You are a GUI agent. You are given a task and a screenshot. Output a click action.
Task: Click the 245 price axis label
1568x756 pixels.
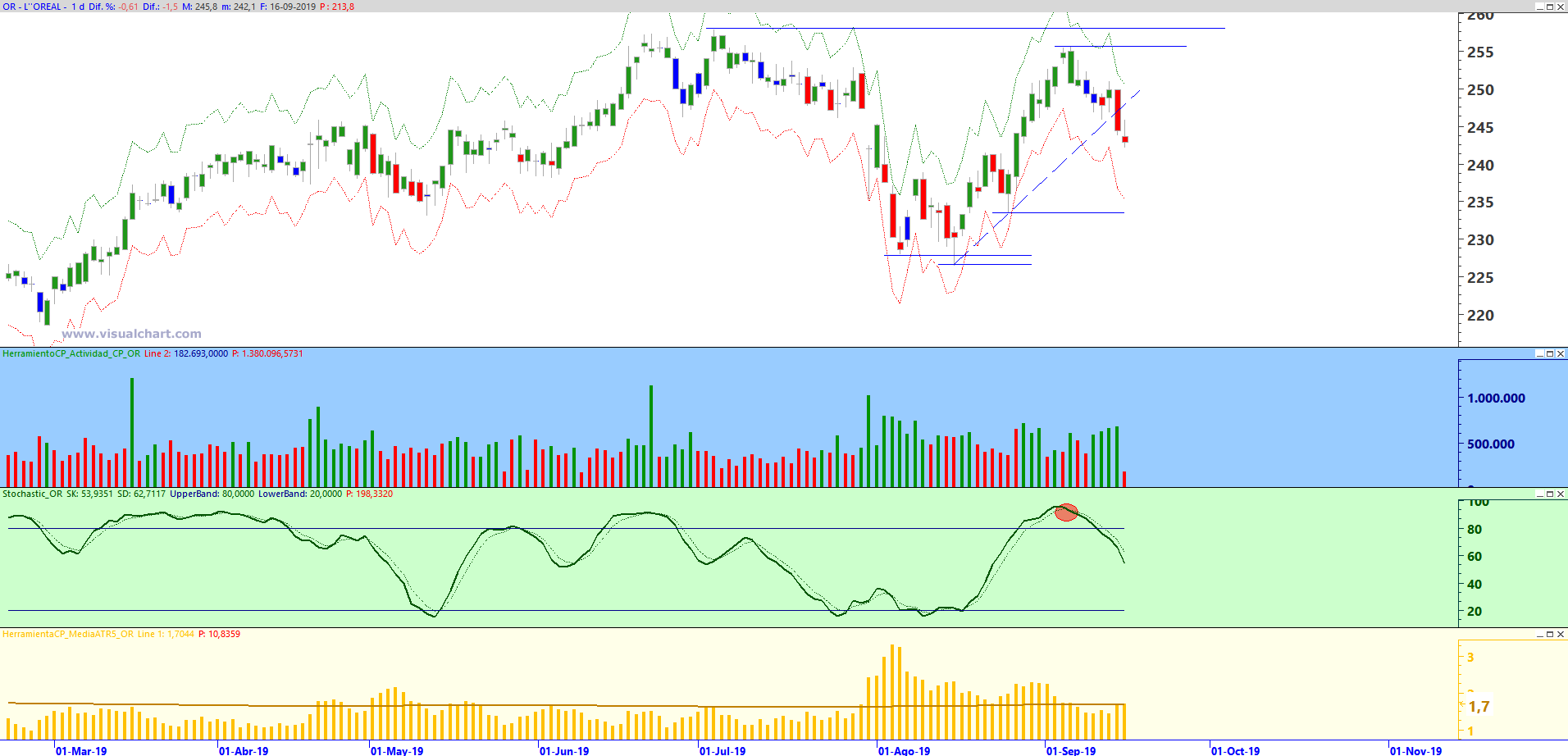pos(1480,128)
